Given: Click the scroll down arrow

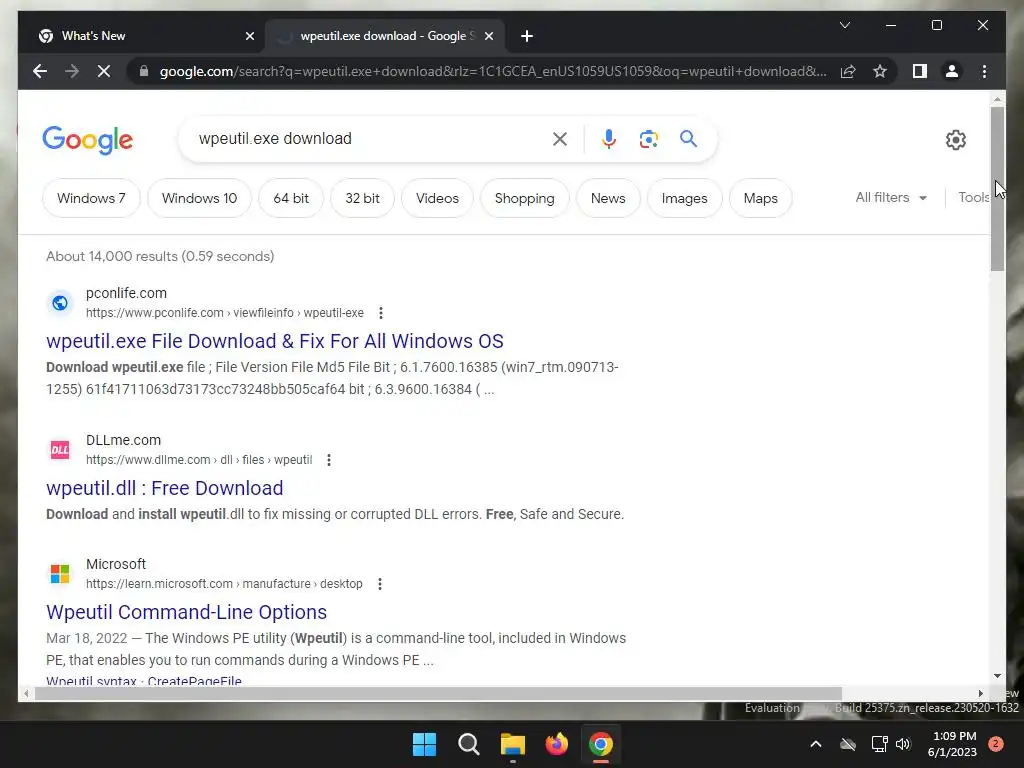Looking at the screenshot, I should pos(997,676).
